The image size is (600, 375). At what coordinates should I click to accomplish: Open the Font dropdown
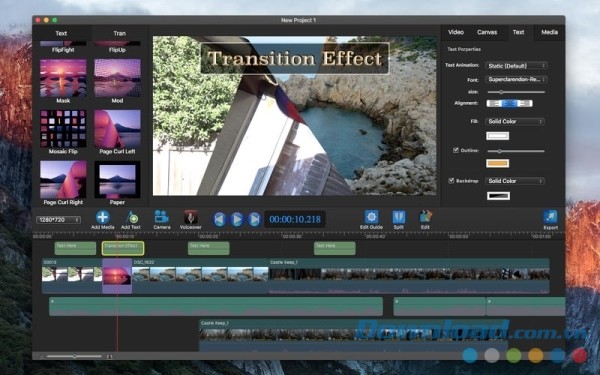coord(516,80)
